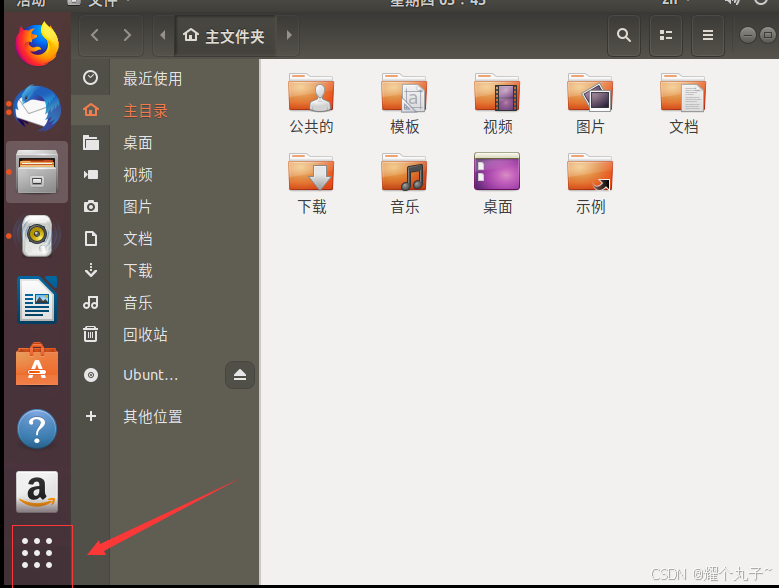Select 主目录 in the sidebar

point(165,110)
